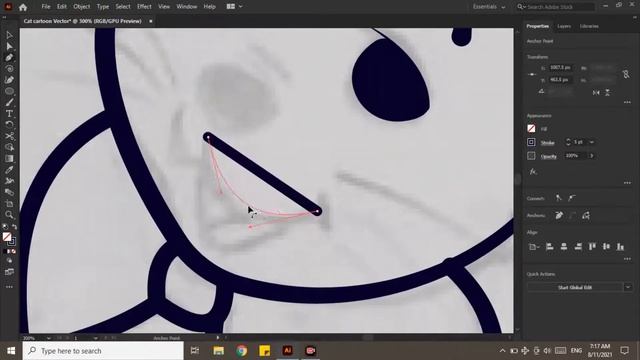Click the Search Adobe Stock field
640x360 pixels.
[x=556, y=7]
